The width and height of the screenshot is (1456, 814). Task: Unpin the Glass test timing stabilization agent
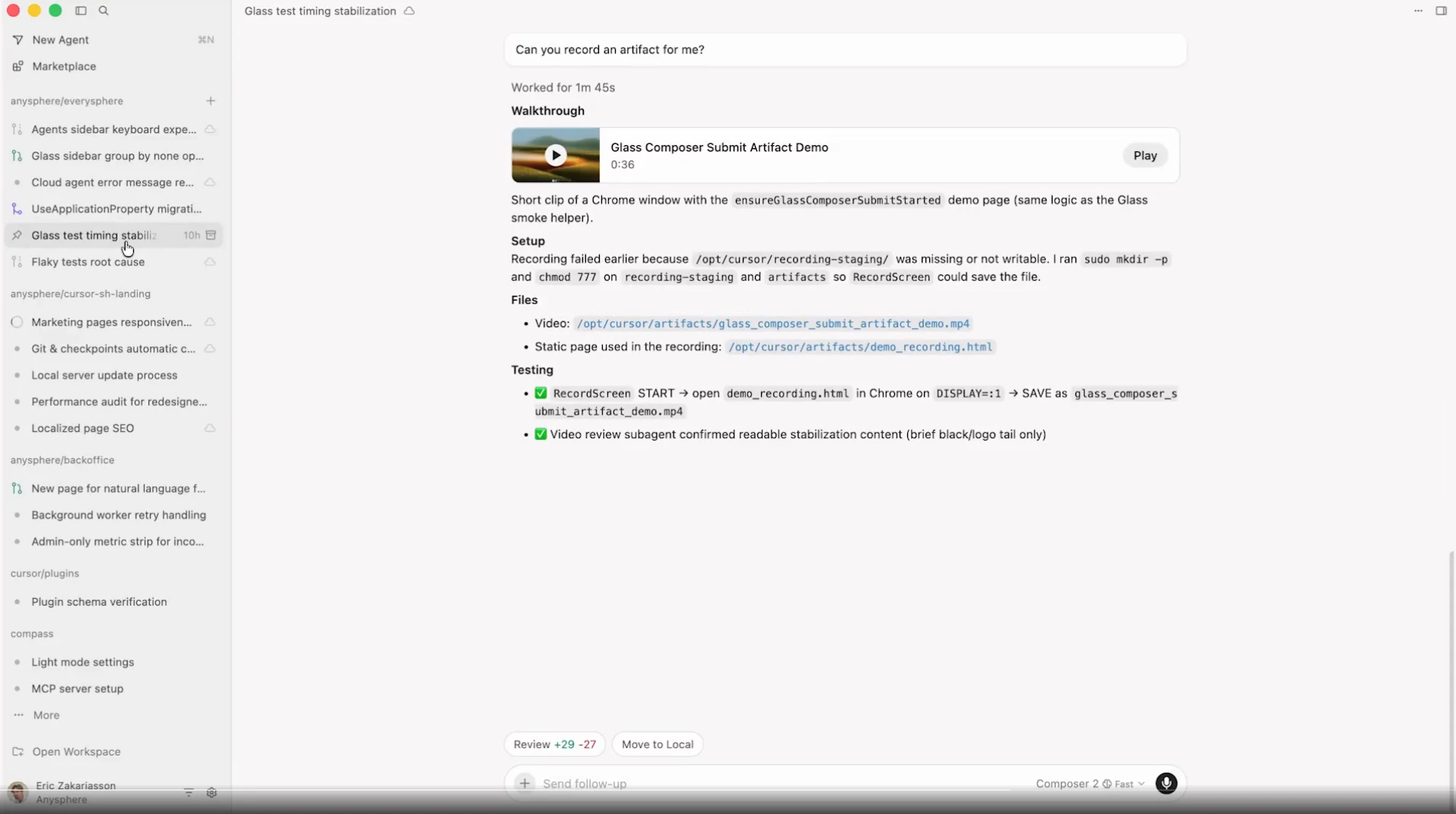click(16, 235)
